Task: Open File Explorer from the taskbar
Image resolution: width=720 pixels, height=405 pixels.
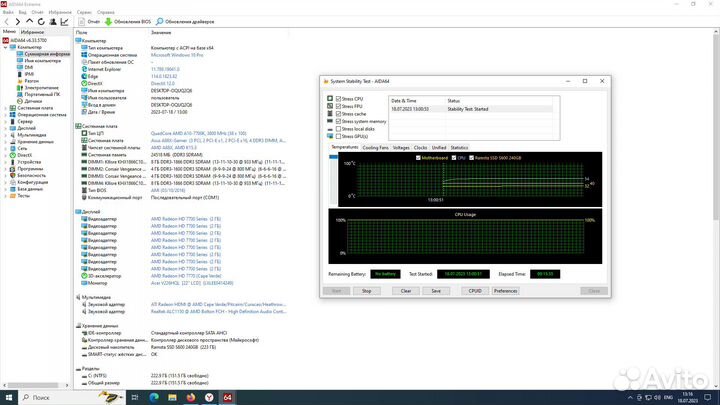Action: [172, 397]
